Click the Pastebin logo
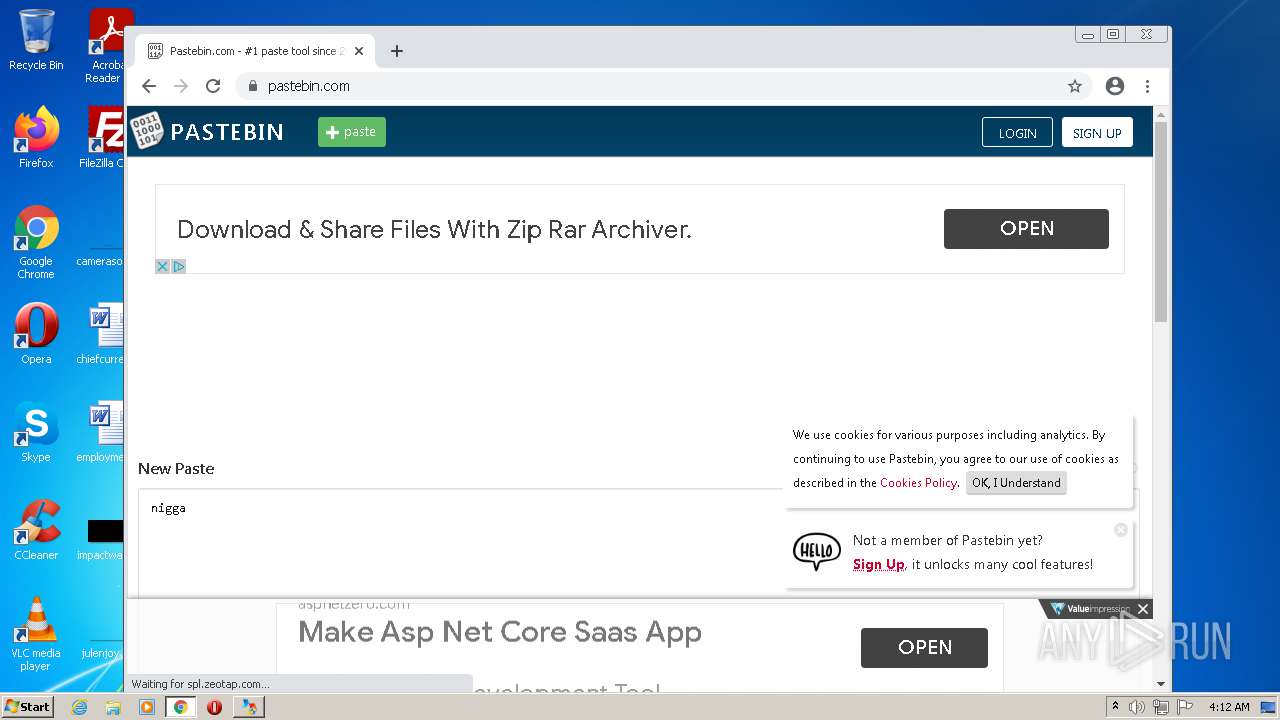Screen dimensions: 1280x720 (x=208, y=131)
